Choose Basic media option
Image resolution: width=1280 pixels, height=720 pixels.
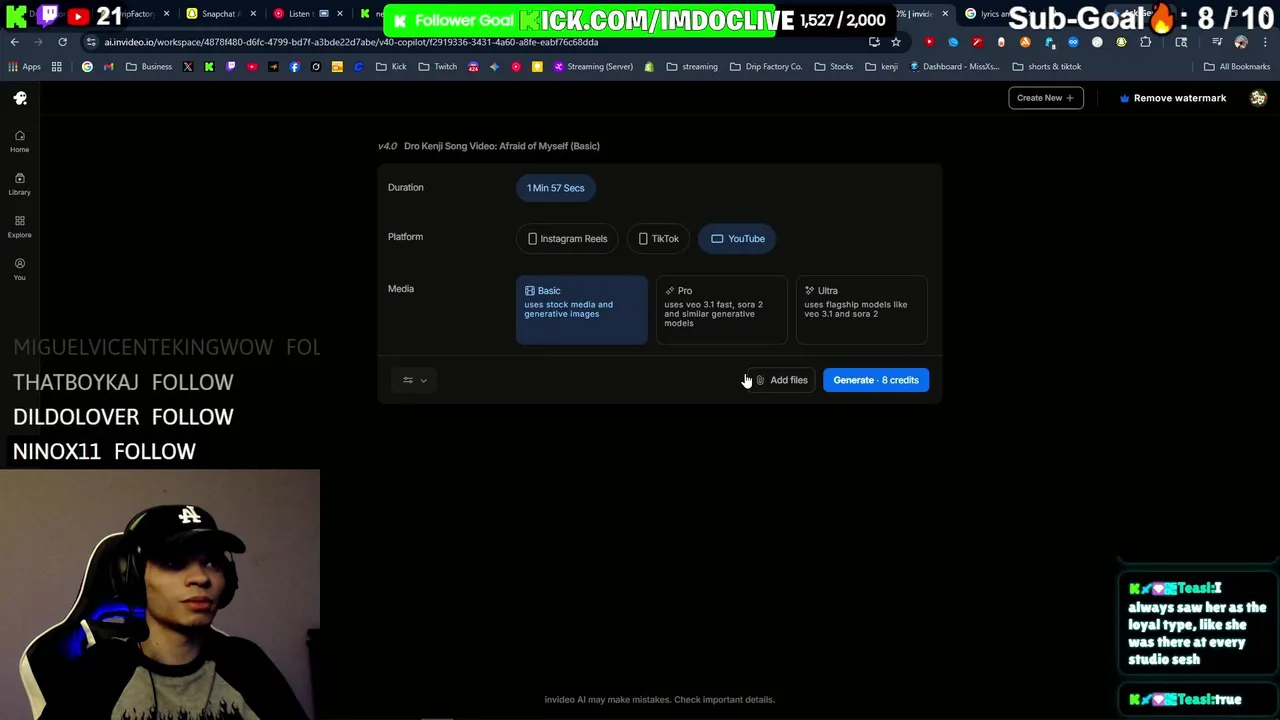[581, 310]
